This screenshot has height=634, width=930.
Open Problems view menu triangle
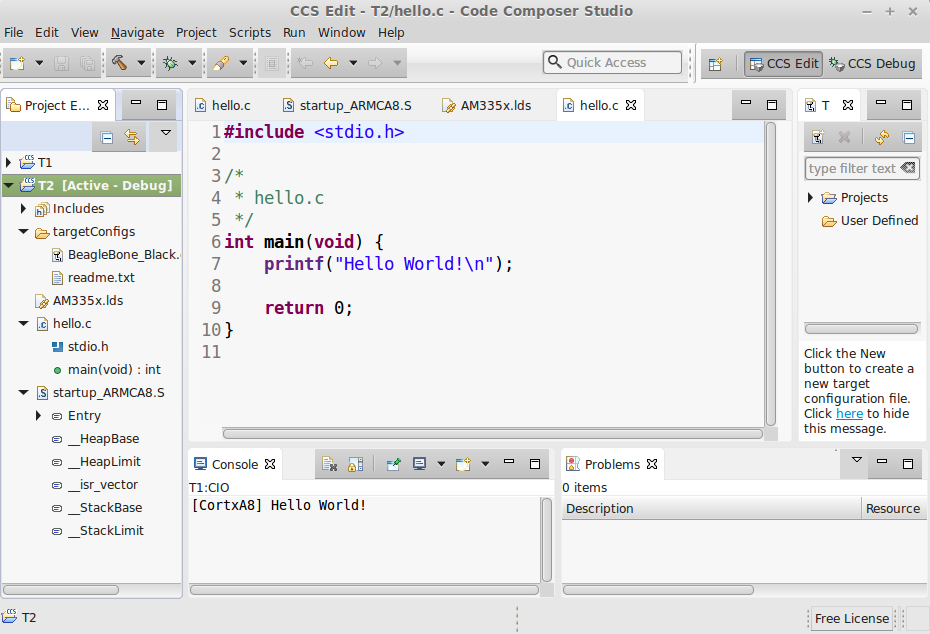[x=857, y=460]
